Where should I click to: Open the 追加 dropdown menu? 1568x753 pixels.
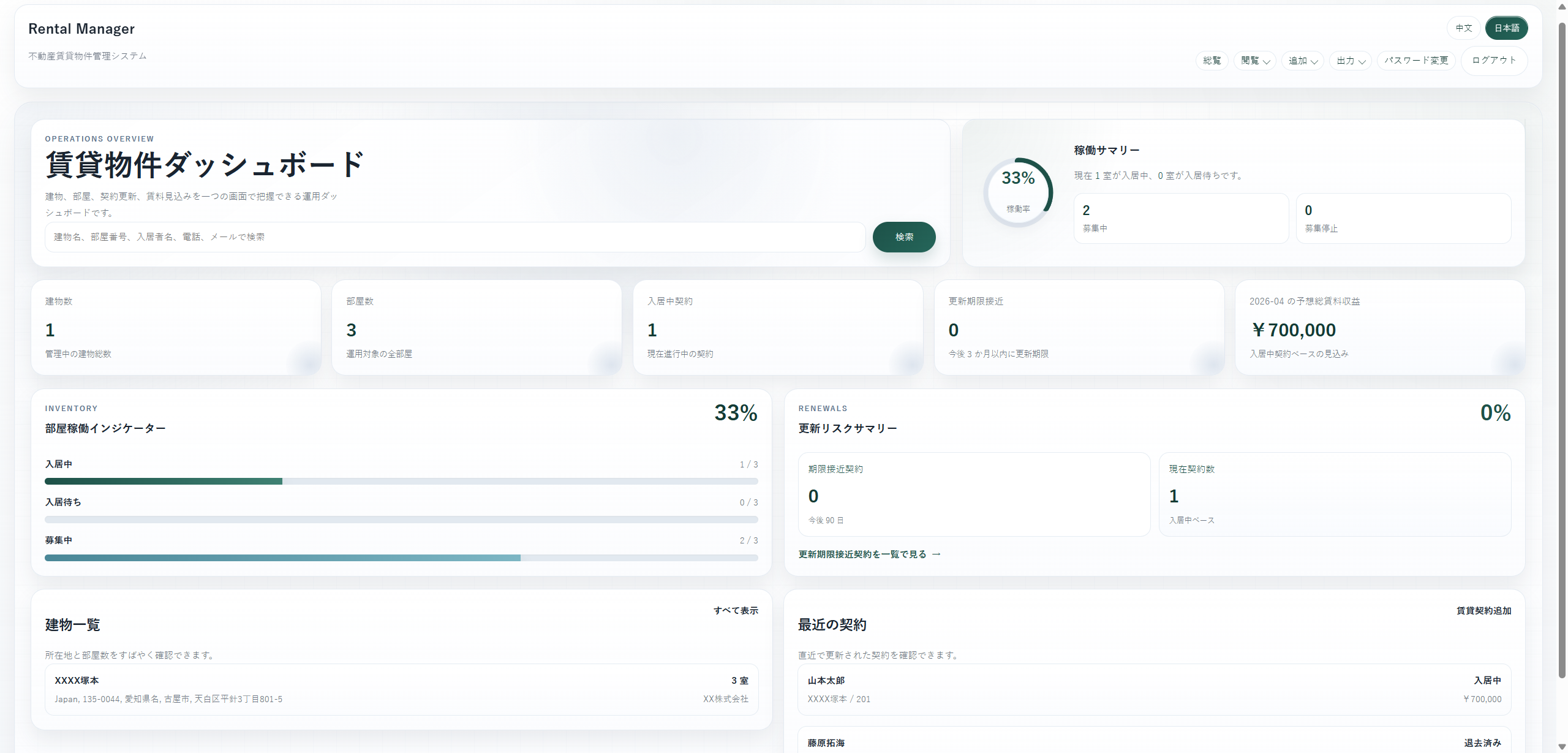point(1302,61)
